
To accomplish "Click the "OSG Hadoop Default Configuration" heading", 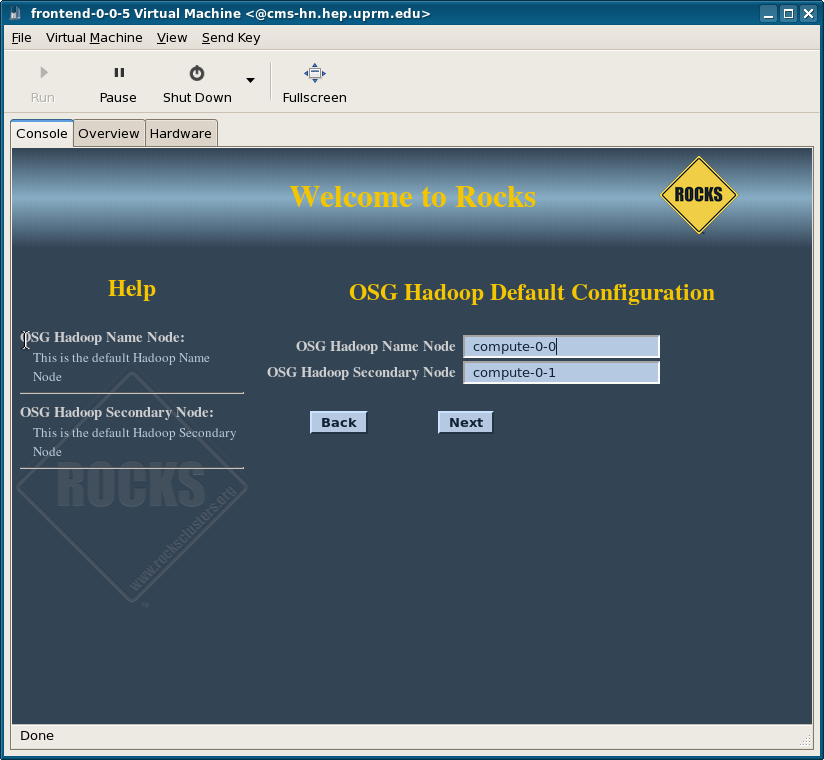I will (x=532, y=292).
